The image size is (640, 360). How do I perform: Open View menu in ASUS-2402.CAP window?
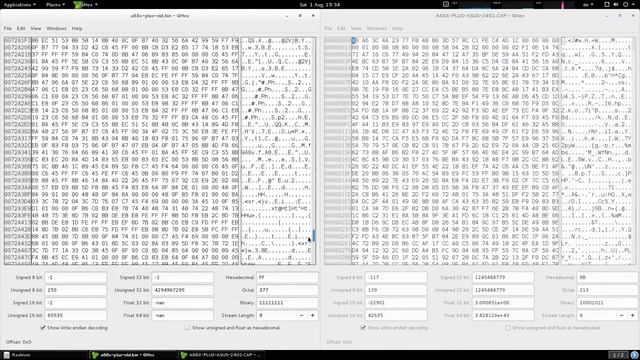[x=356, y=29]
